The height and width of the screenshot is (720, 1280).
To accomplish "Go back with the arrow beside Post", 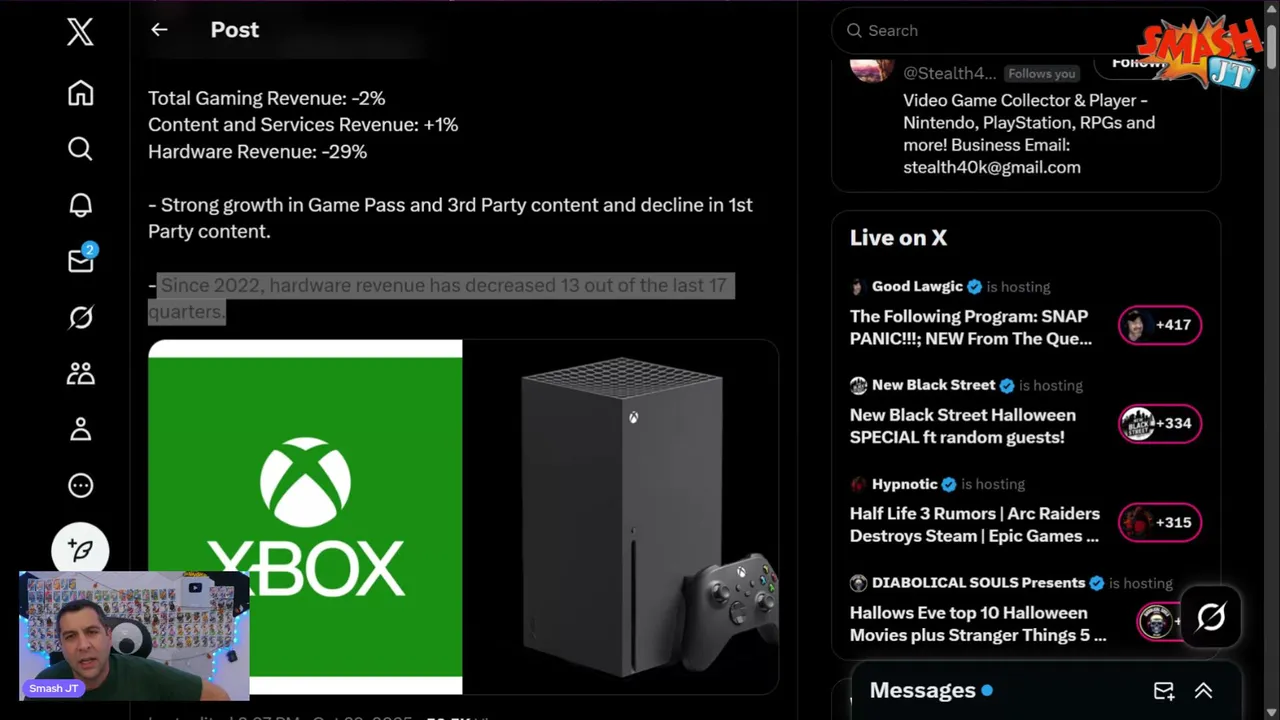I will pos(159,30).
